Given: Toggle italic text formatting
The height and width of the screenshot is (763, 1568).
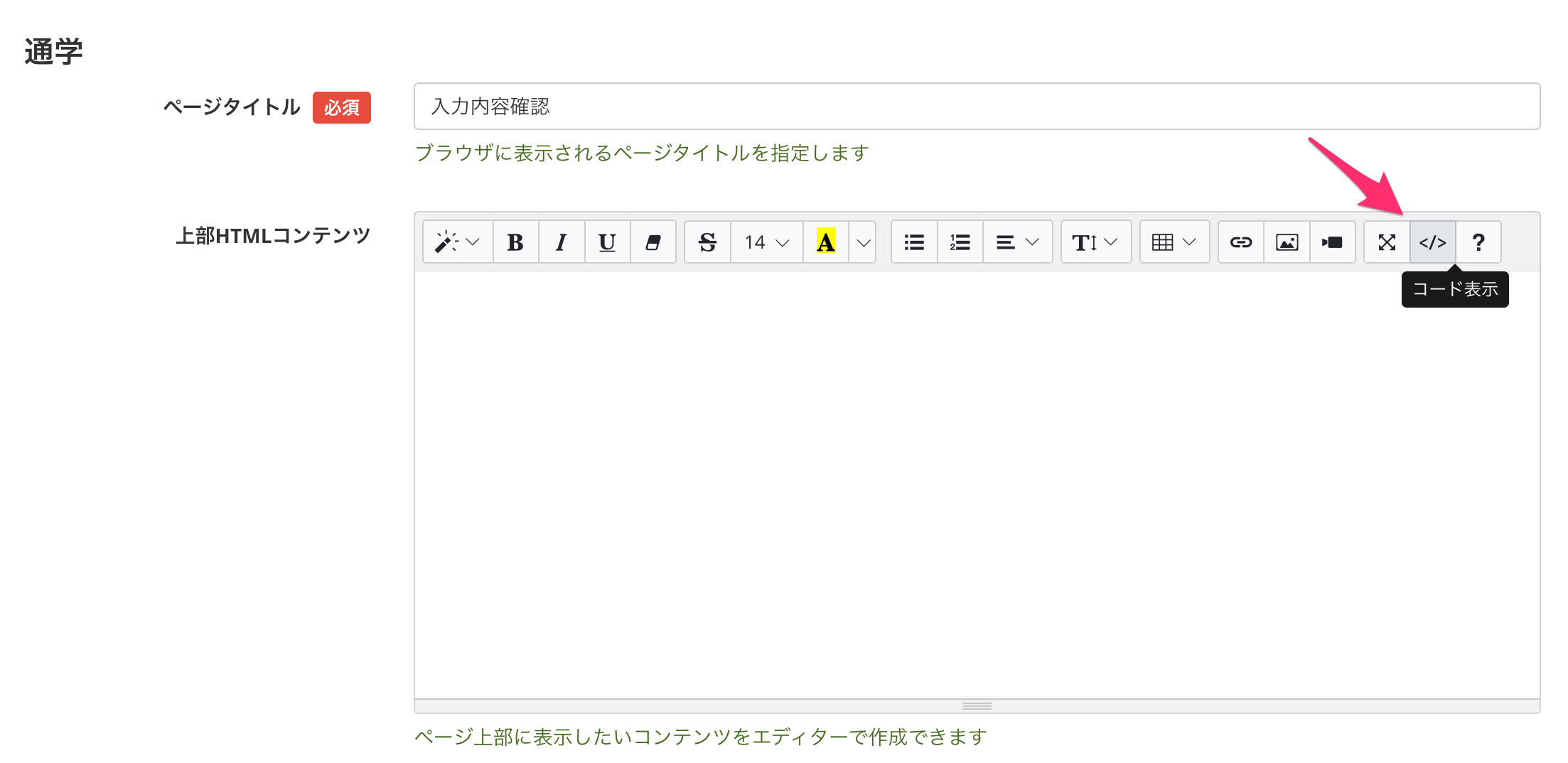Looking at the screenshot, I should (562, 242).
